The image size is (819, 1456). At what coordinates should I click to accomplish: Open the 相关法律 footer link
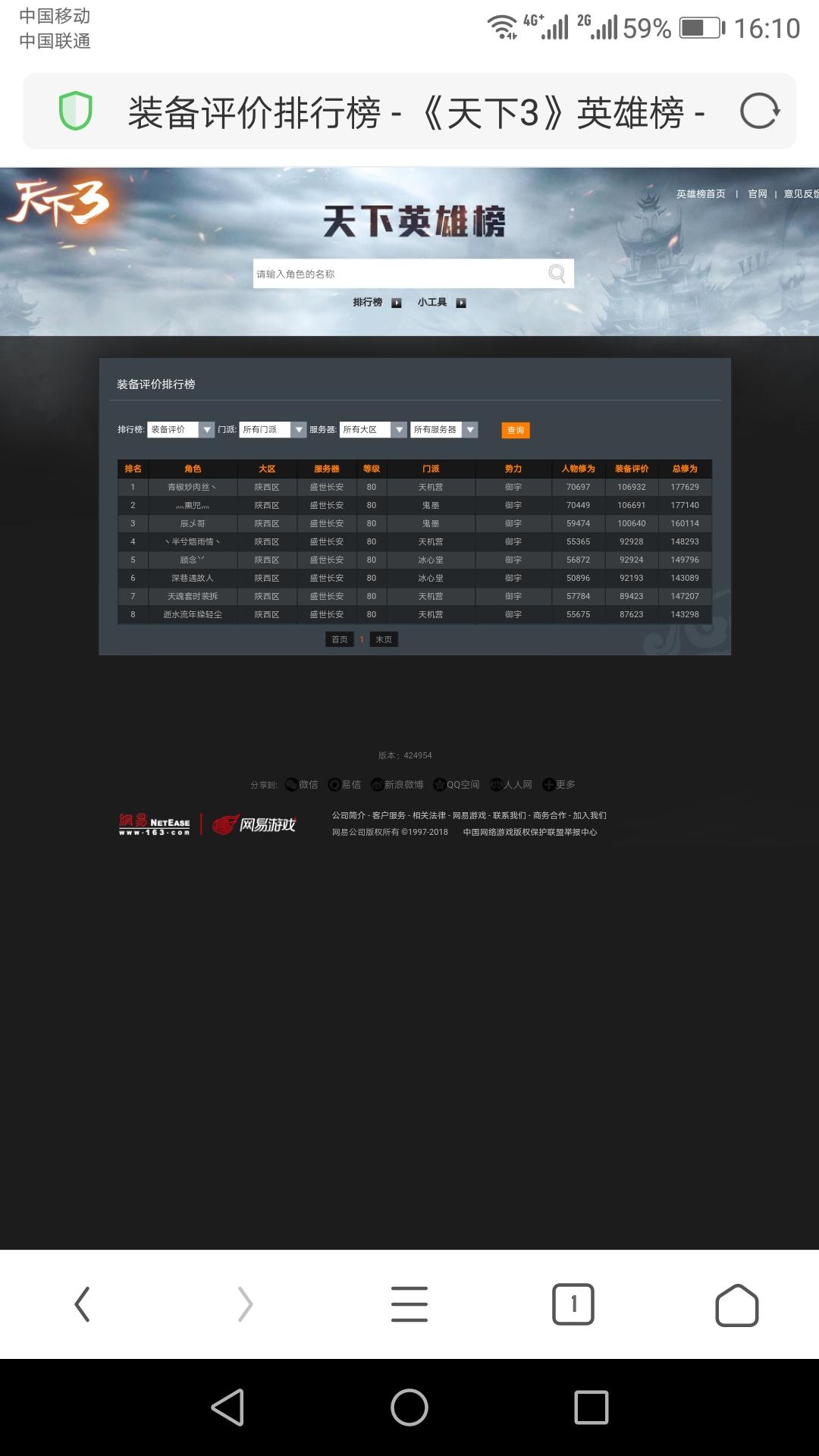(429, 815)
